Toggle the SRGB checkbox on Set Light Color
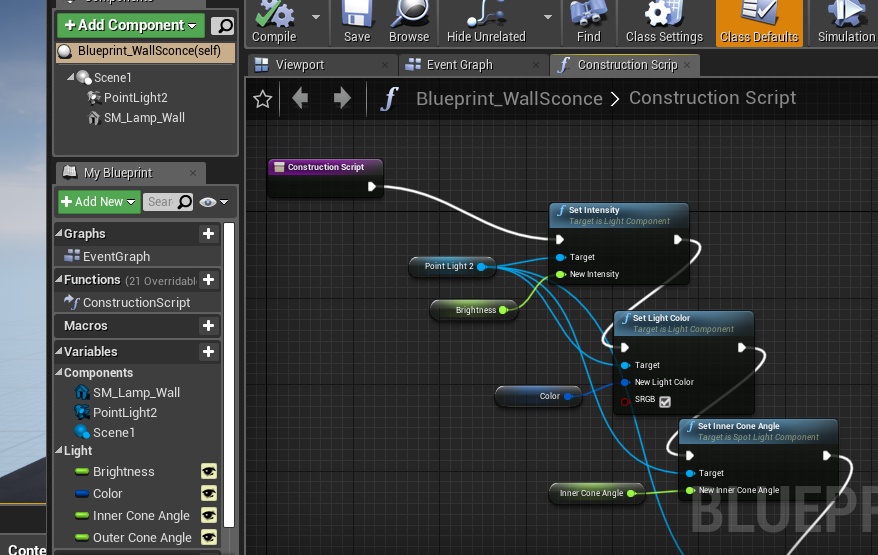 point(665,401)
